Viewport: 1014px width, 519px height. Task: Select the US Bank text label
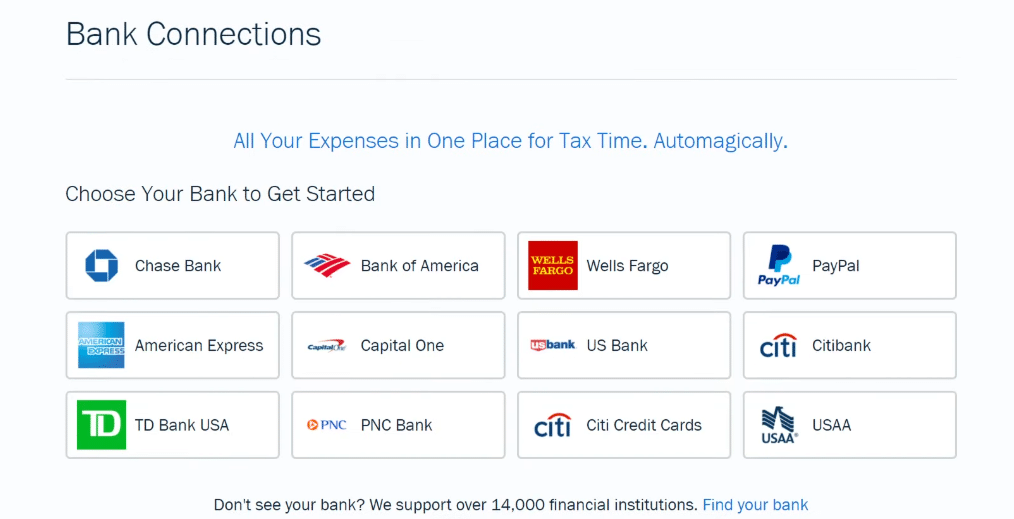click(617, 345)
